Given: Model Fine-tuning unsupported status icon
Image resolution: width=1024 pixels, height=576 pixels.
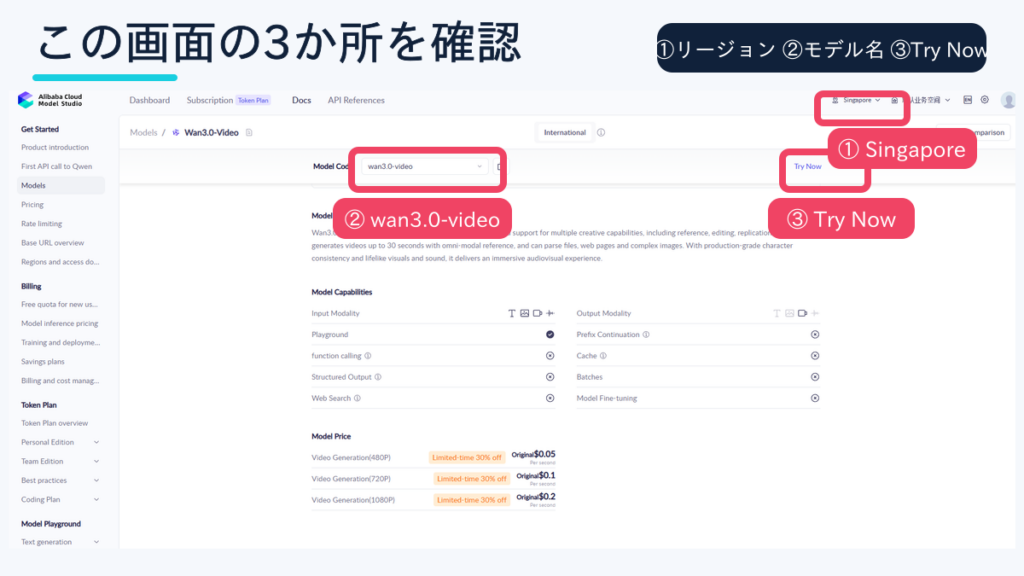Looking at the screenshot, I should coord(815,398).
